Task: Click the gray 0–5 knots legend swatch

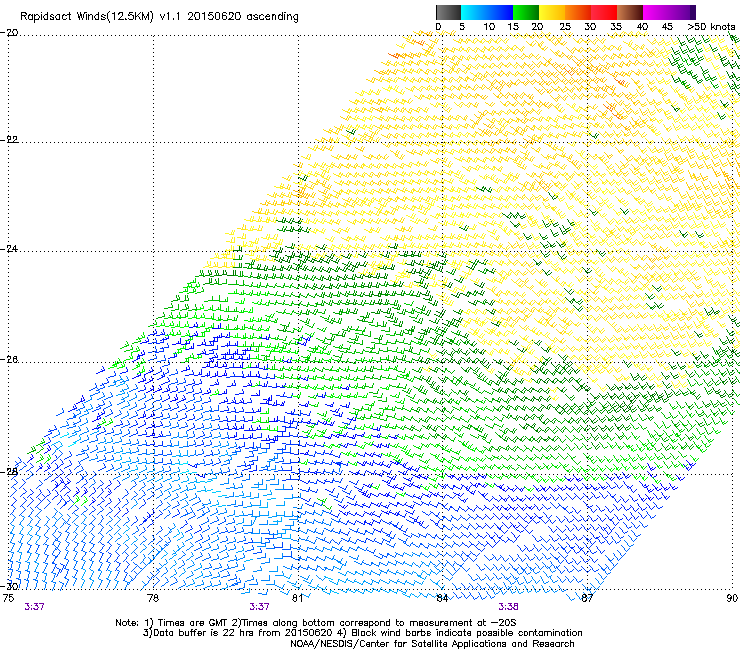Action: [448, 12]
